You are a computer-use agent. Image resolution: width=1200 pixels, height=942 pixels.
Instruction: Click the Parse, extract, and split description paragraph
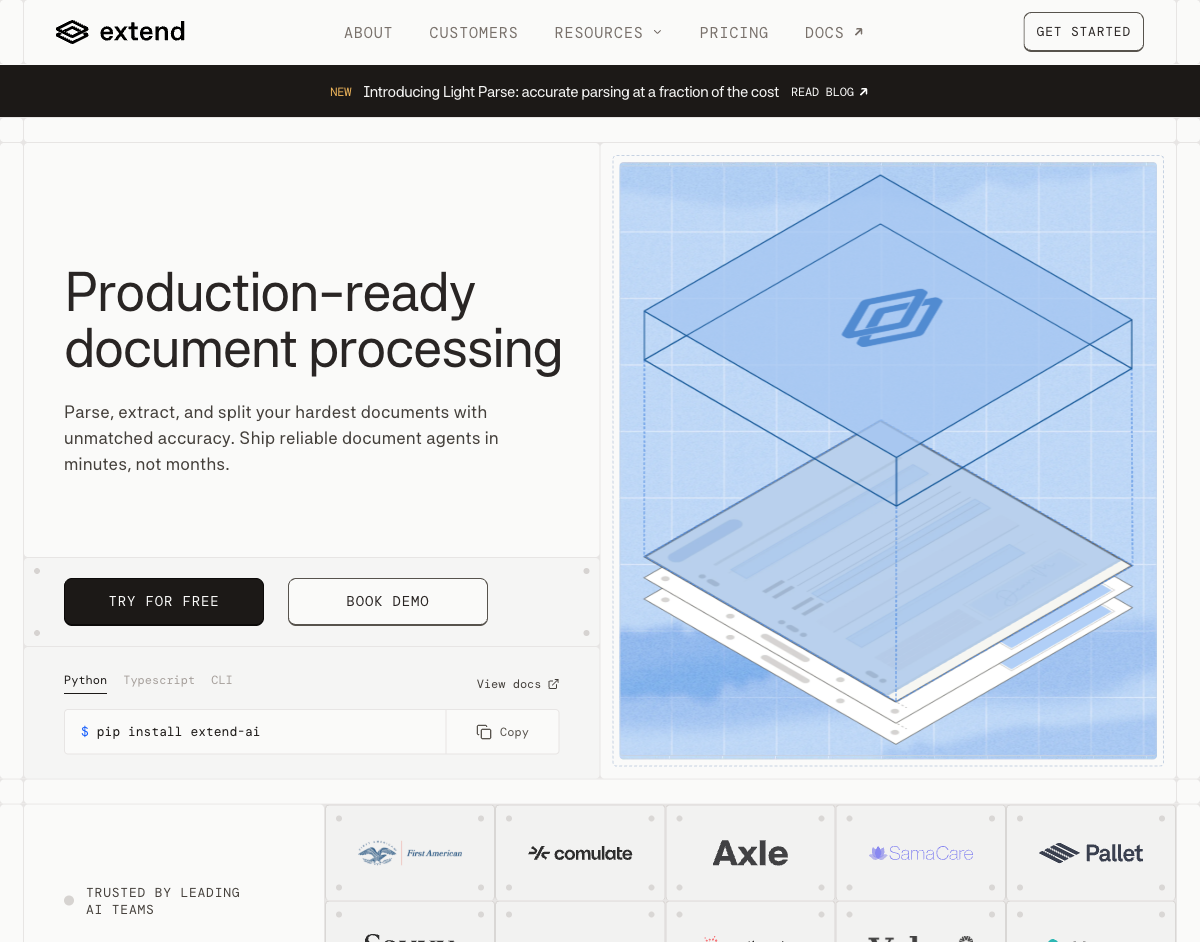281,438
